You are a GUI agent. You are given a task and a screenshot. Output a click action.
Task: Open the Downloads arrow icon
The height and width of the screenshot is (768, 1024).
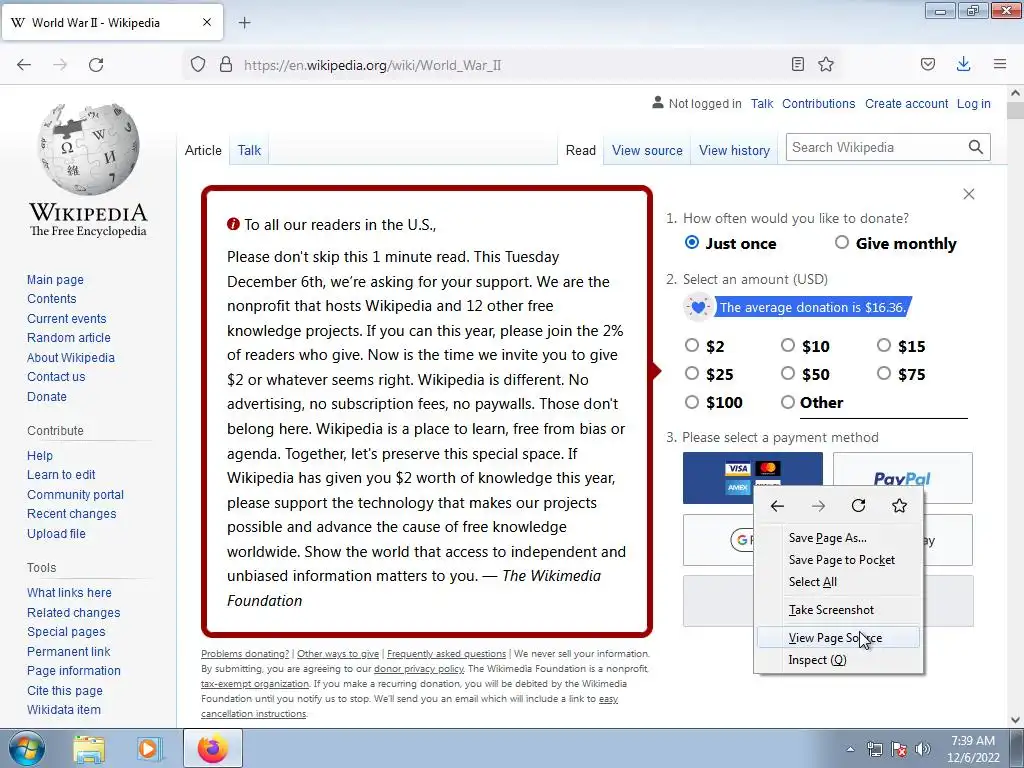click(x=963, y=64)
